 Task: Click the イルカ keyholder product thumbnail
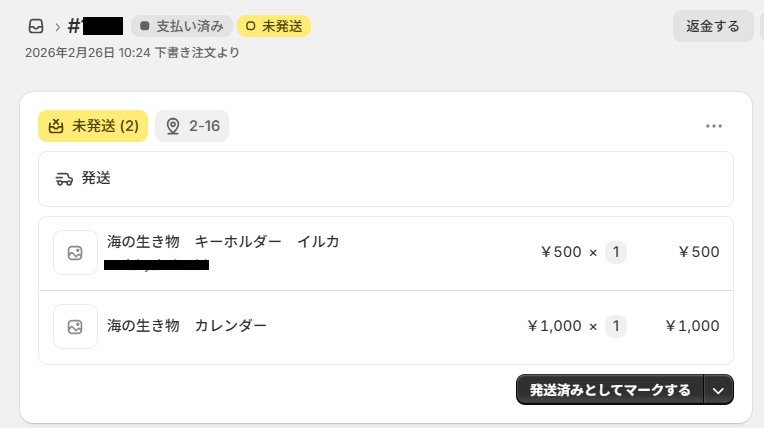[75, 252]
